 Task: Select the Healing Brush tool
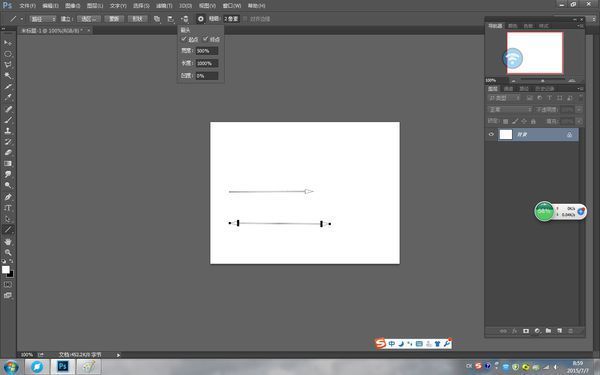(8, 109)
